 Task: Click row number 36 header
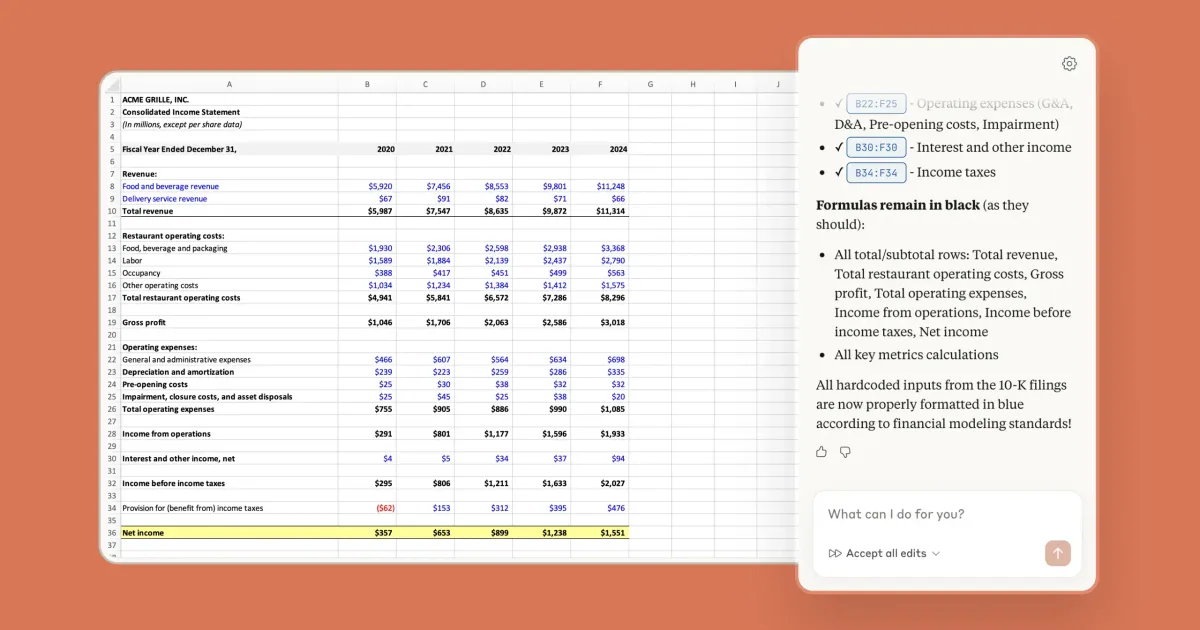coord(111,532)
